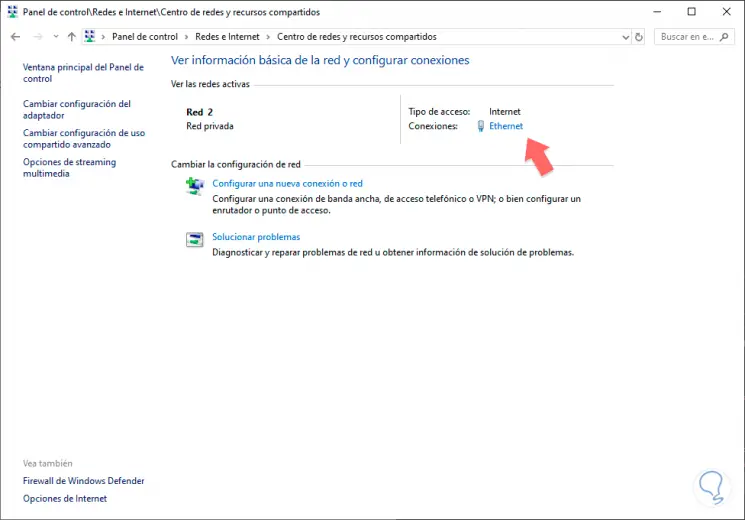Select 'Centro de redes y recursos compartidos' breadcrumb
Screen dimensions: 745x520
tap(356, 37)
